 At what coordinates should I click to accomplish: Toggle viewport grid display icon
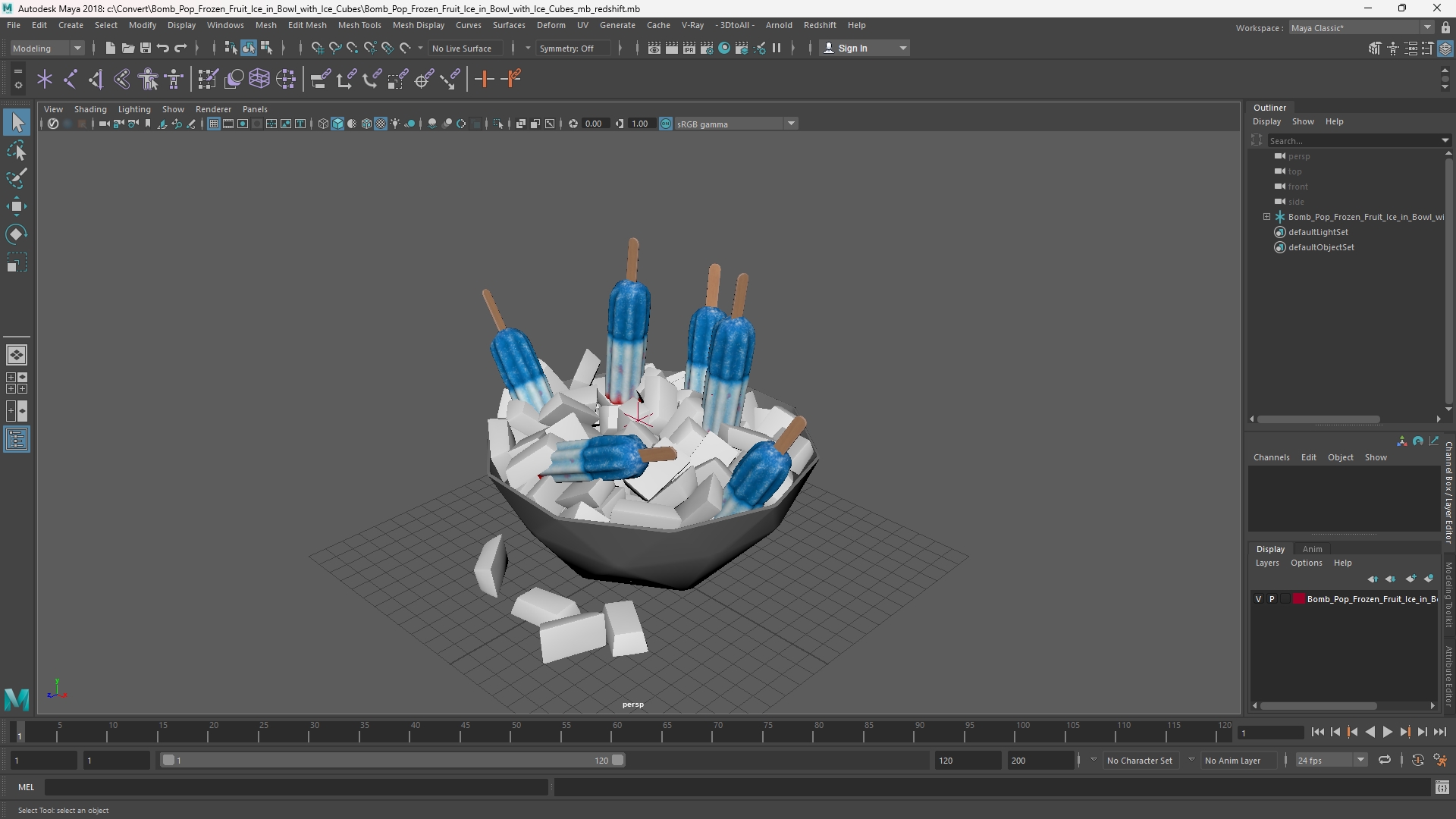214,124
